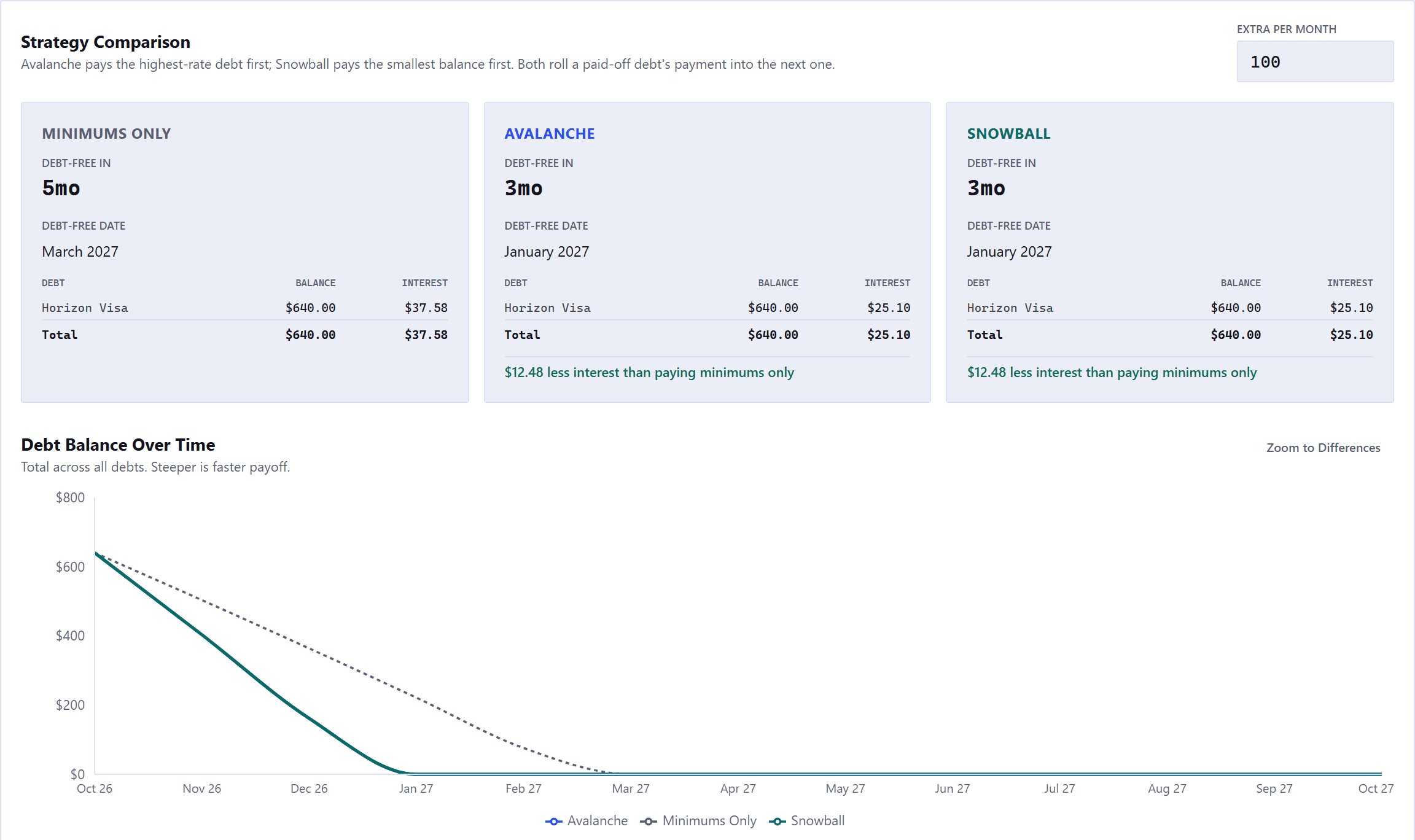Click Horizon Visa row in Snowball card
The height and width of the screenshot is (840, 1415).
coord(1169,308)
